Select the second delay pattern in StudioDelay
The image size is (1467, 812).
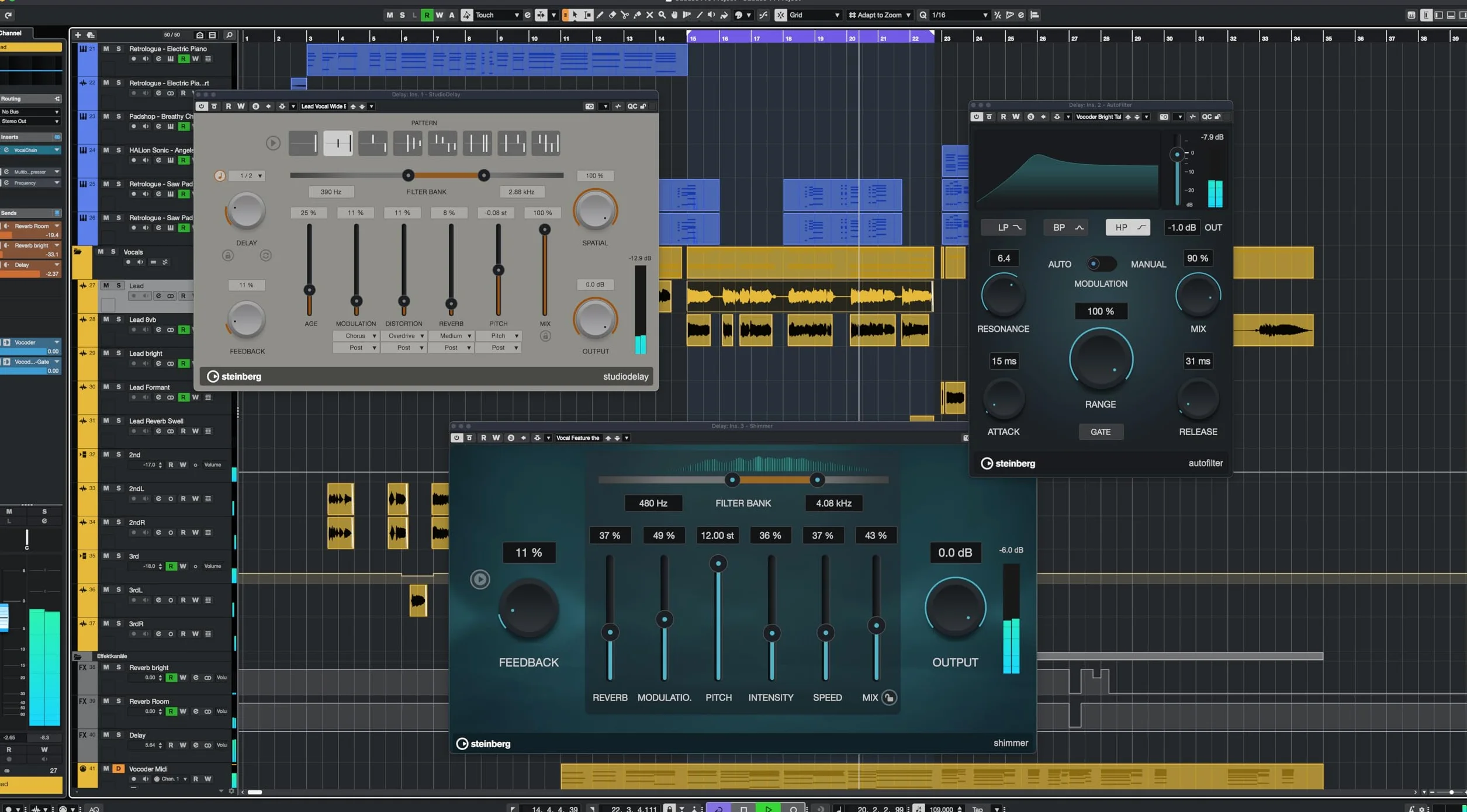(338, 143)
